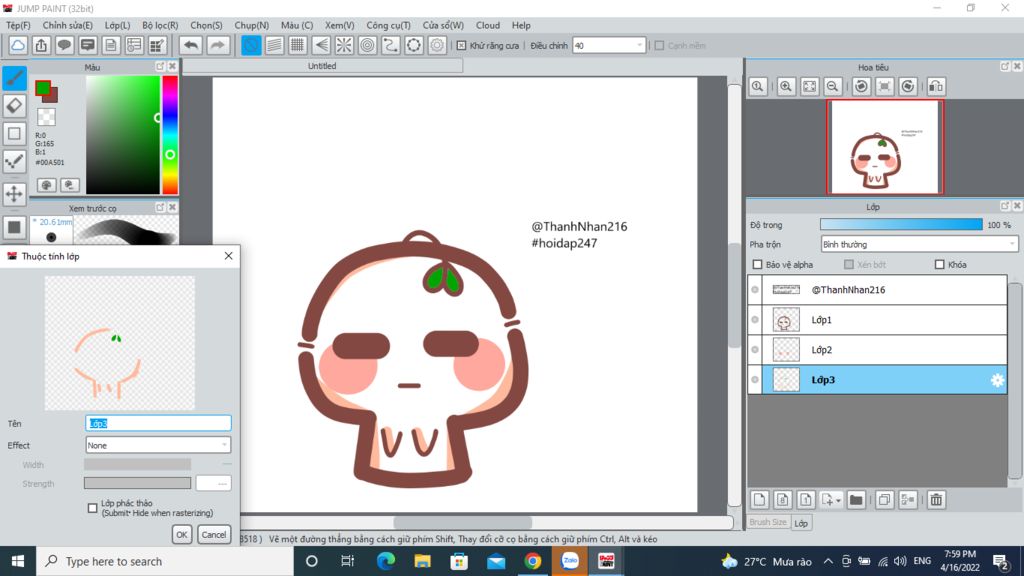
Task: Click the Undo arrow button
Action: [191, 45]
